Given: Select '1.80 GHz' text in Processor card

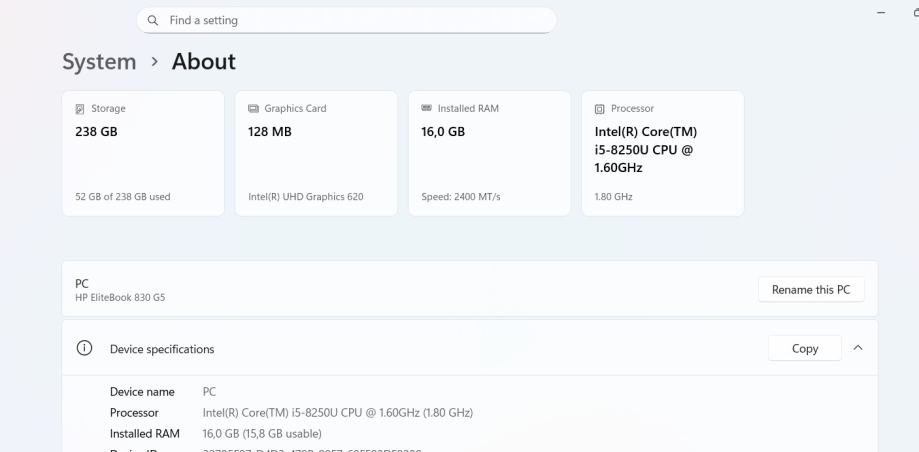Looking at the screenshot, I should tap(614, 197).
